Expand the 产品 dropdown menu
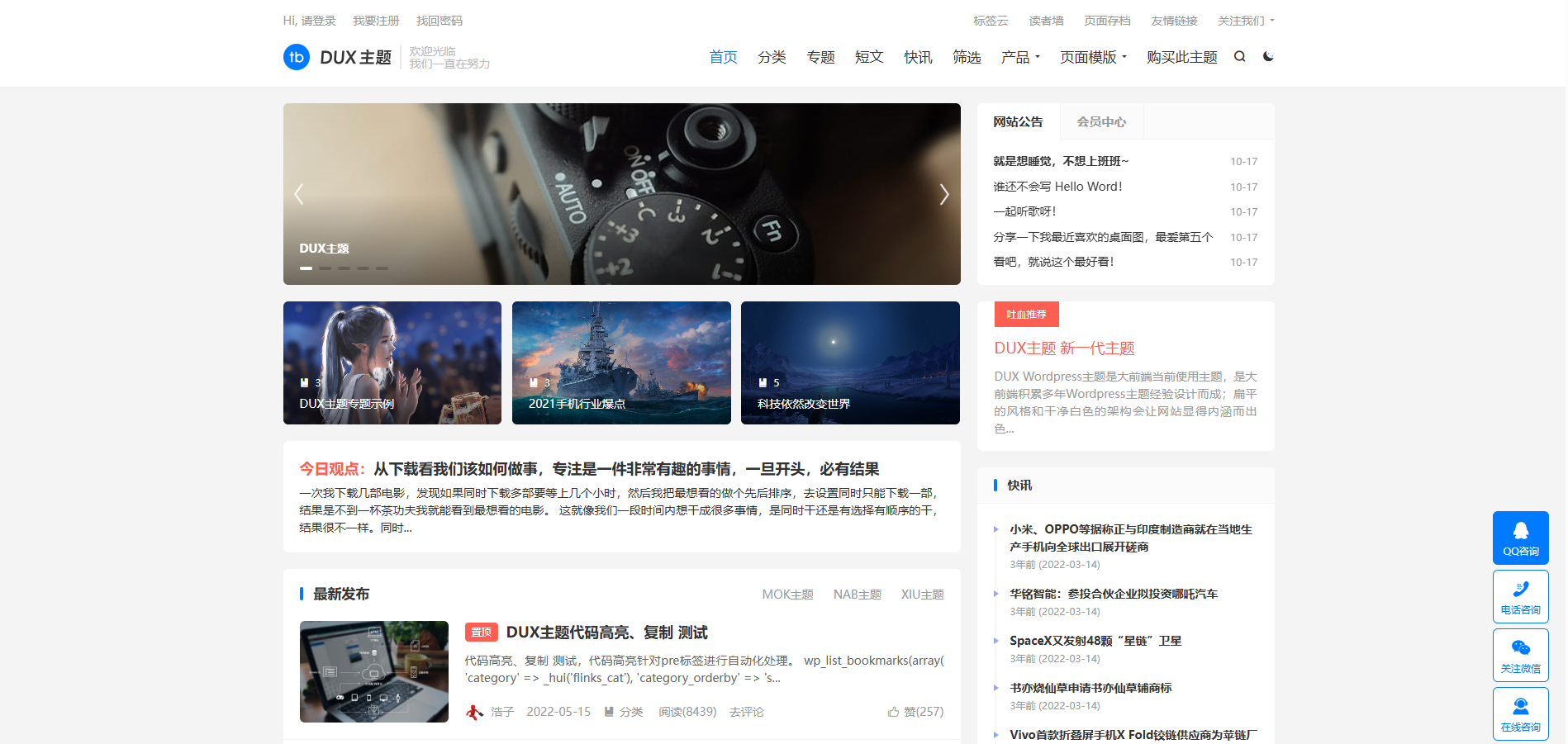The height and width of the screenshot is (744, 1568). pyautogui.click(x=1020, y=57)
